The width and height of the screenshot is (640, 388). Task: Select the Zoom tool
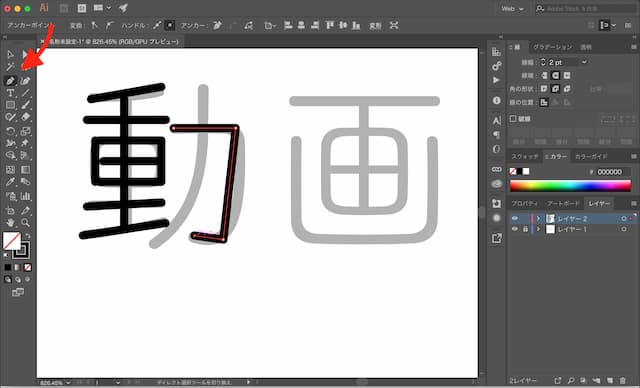pos(25,223)
